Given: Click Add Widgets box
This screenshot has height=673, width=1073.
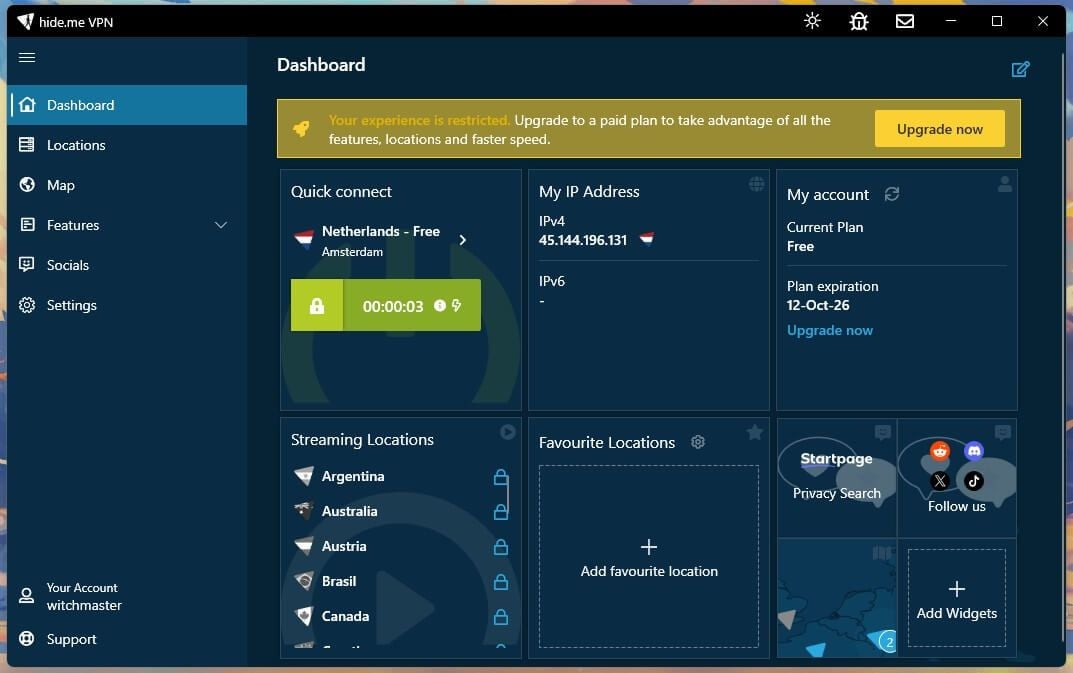Looking at the screenshot, I should tap(957, 598).
